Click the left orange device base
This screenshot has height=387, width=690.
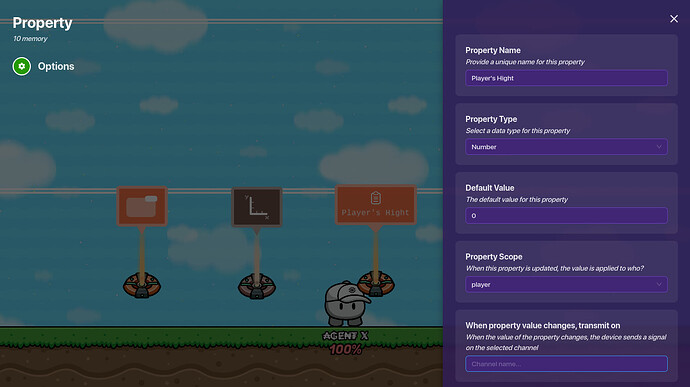pos(142,285)
